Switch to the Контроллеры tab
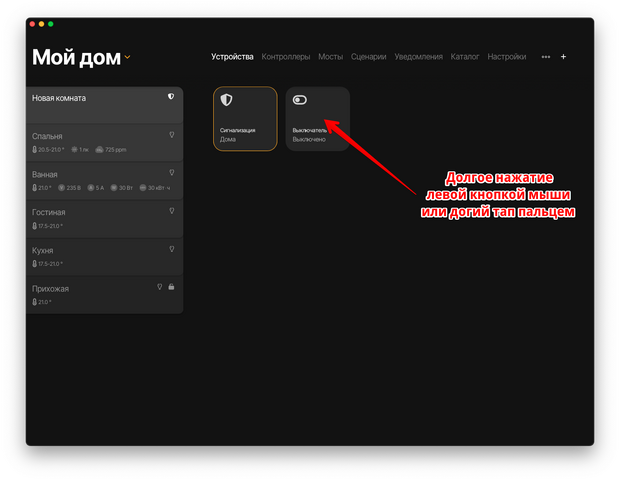The height and width of the screenshot is (480, 620). pos(286,57)
